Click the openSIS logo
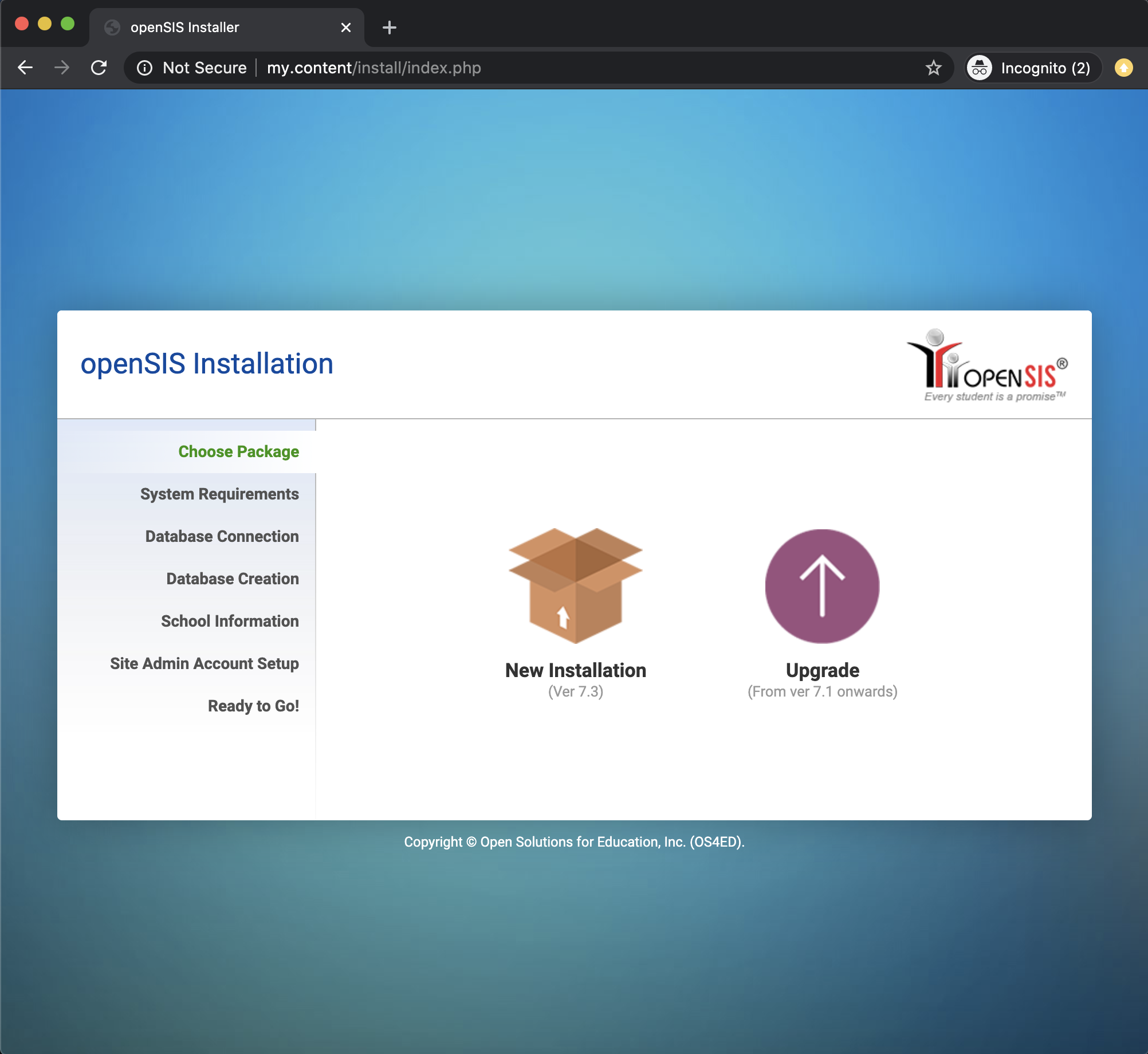 point(987,365)
